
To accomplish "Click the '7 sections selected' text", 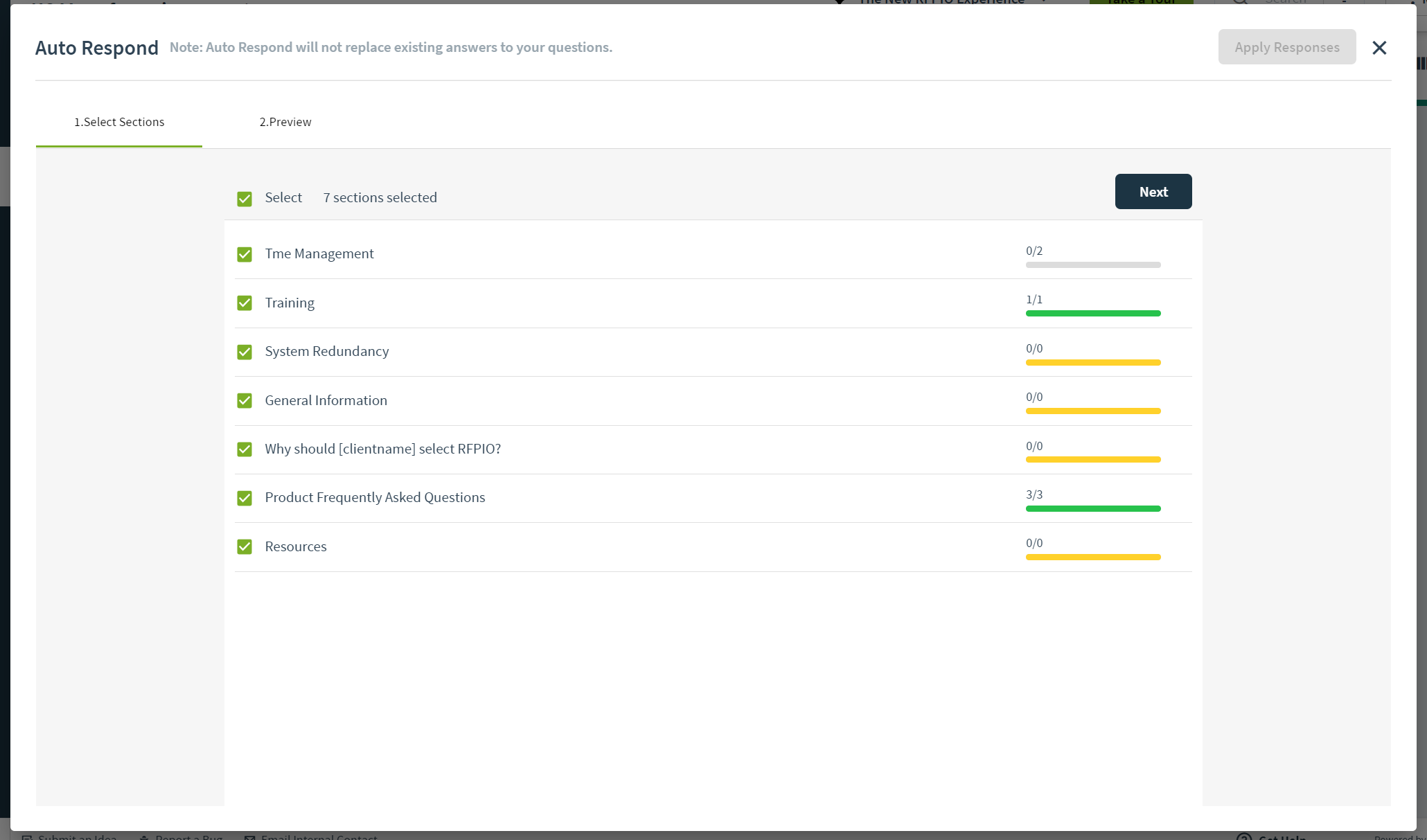I will coord(380,197).
